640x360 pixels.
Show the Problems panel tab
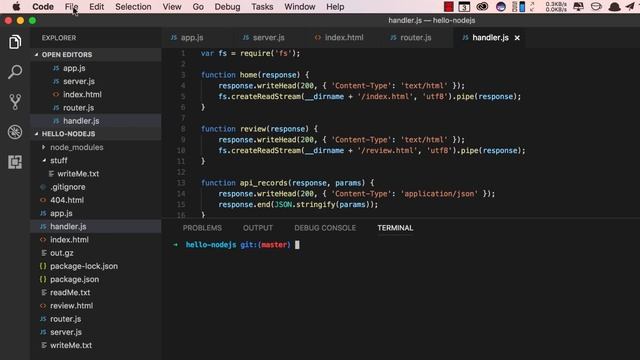[202, 228]
